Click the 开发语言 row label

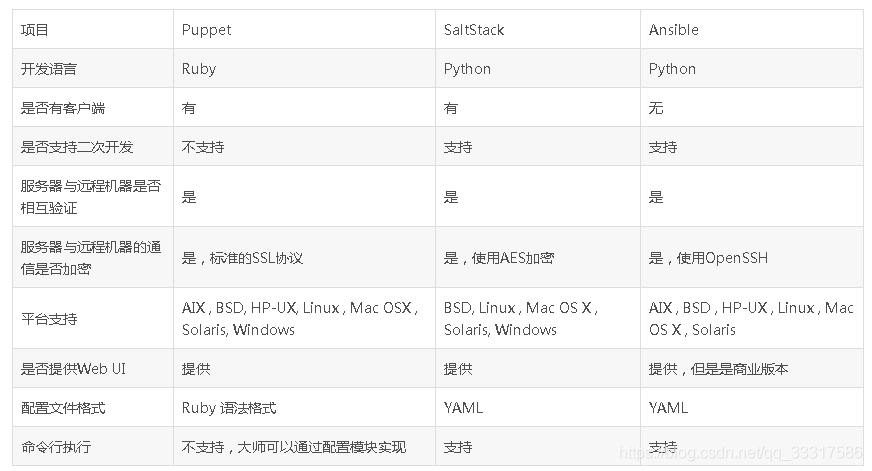coord(93,68)
